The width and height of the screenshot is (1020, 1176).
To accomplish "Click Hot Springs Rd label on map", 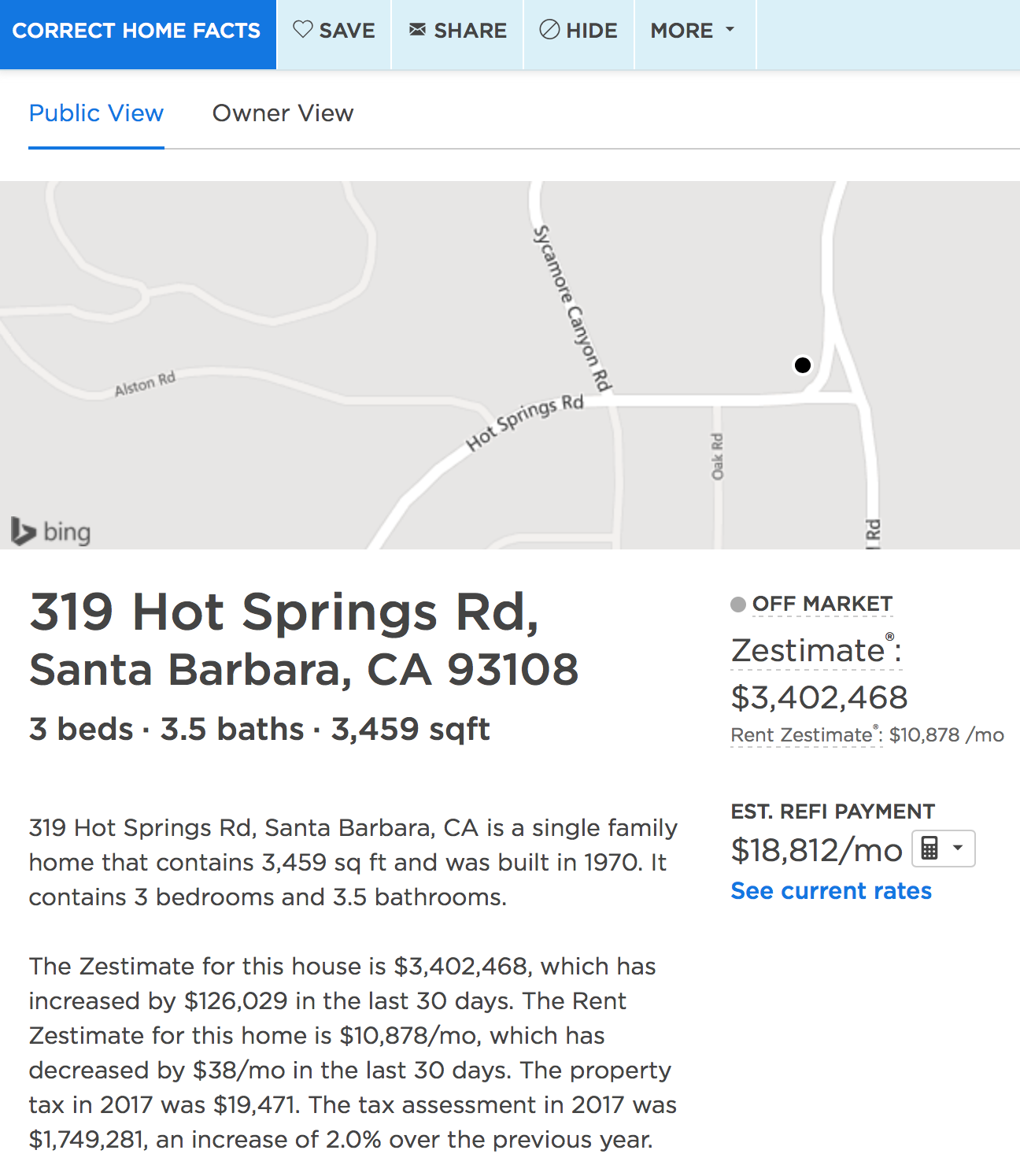I will click(525, 422).
